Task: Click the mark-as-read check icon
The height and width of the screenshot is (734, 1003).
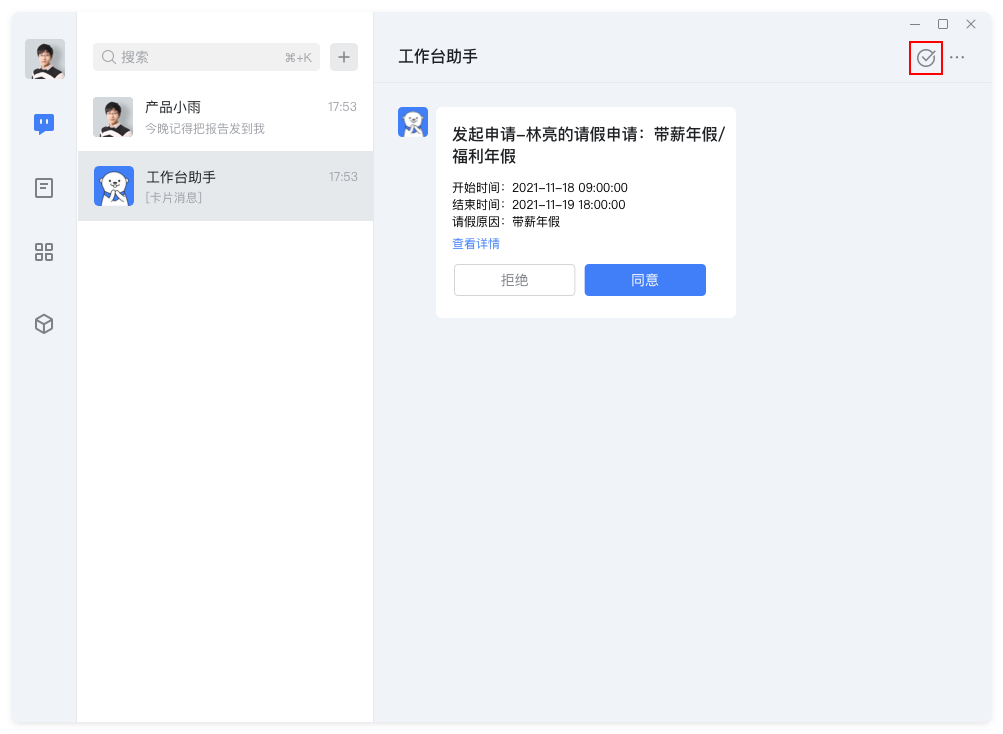Action: [x=925, y=57]
